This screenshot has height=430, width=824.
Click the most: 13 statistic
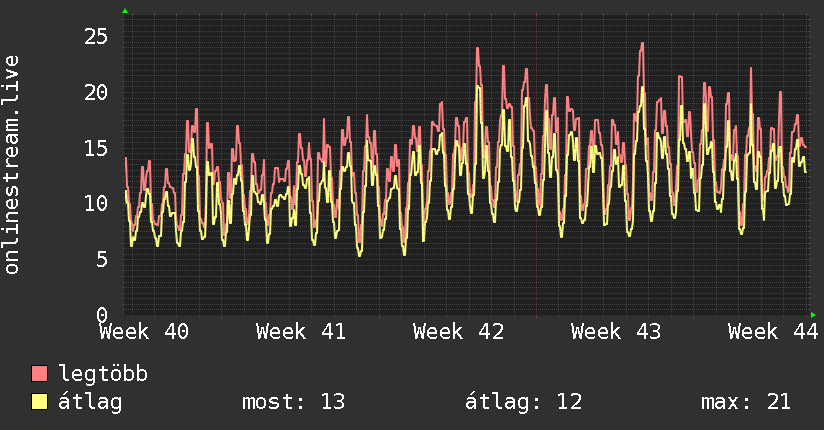pos(293,402)
